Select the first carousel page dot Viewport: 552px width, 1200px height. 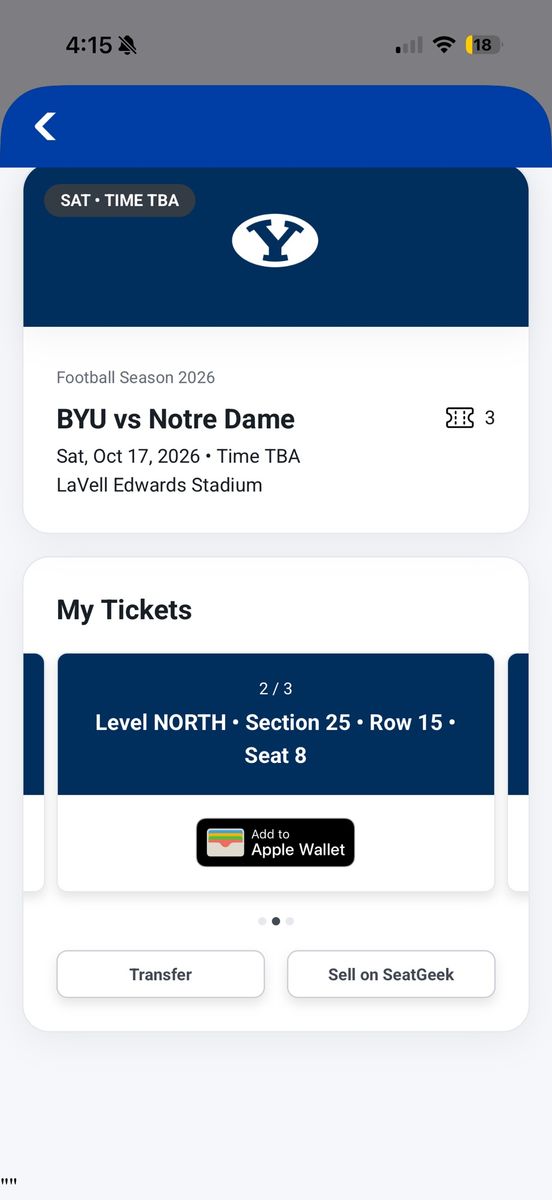pos(262,921)
